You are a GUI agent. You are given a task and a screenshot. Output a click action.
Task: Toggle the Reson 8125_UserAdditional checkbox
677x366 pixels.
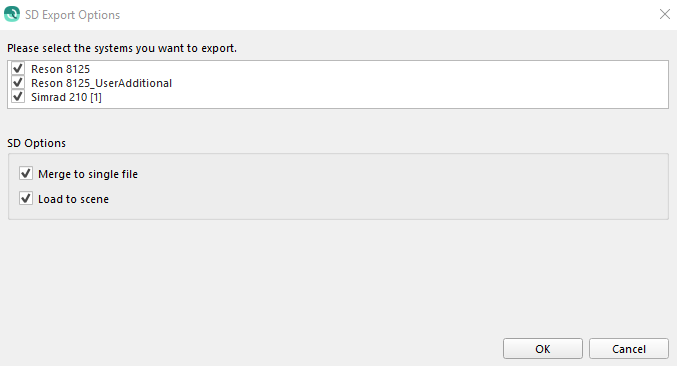point(18,82)
